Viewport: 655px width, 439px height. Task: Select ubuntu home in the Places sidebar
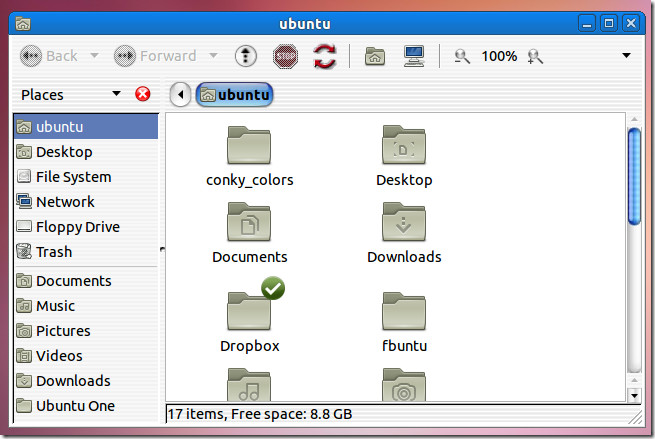click(86, 127)
